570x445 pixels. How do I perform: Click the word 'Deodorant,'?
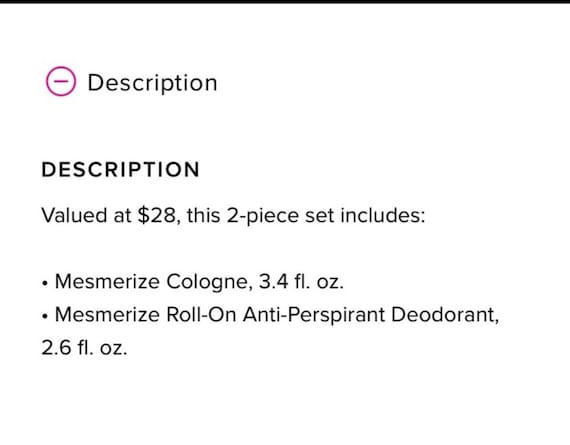445,315
